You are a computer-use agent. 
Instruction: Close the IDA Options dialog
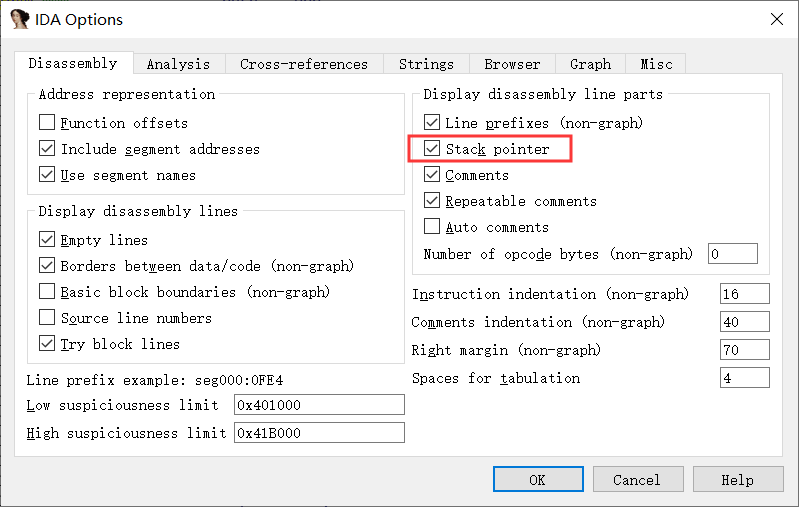tap(777, 19)
